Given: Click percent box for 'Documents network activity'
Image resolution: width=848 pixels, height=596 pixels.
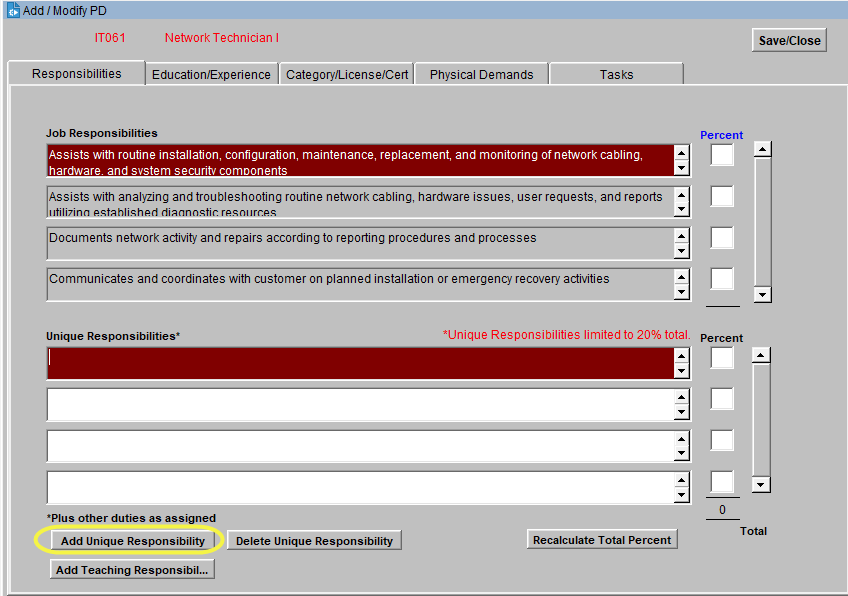Looking at the screenshot, I should (722, 237).
